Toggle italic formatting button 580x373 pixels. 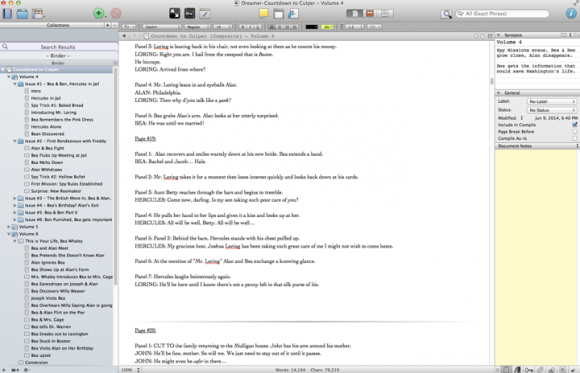pyautogui.click(x=250, y=27)
